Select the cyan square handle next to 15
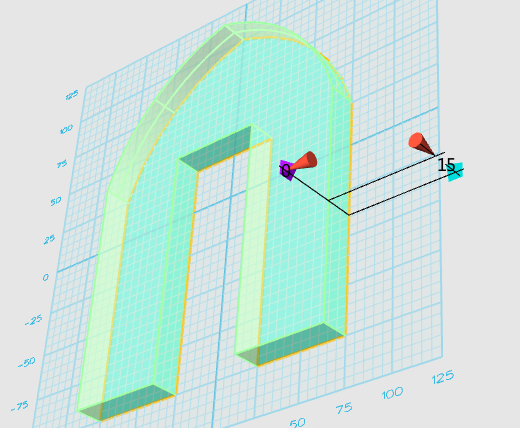The width and height of the screenshot is (520, 428). click(456, 172)
